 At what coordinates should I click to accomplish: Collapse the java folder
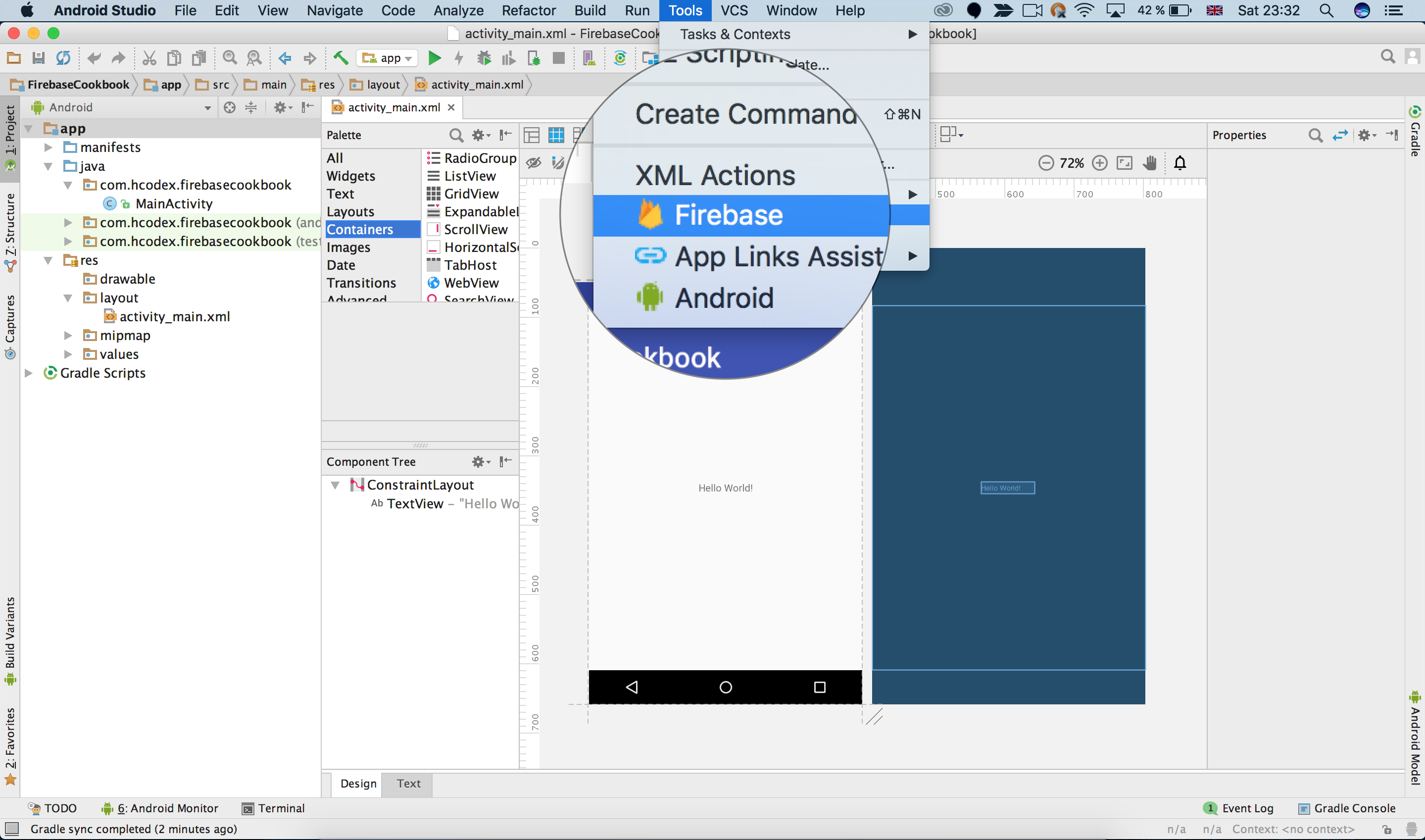click(49, 166)
